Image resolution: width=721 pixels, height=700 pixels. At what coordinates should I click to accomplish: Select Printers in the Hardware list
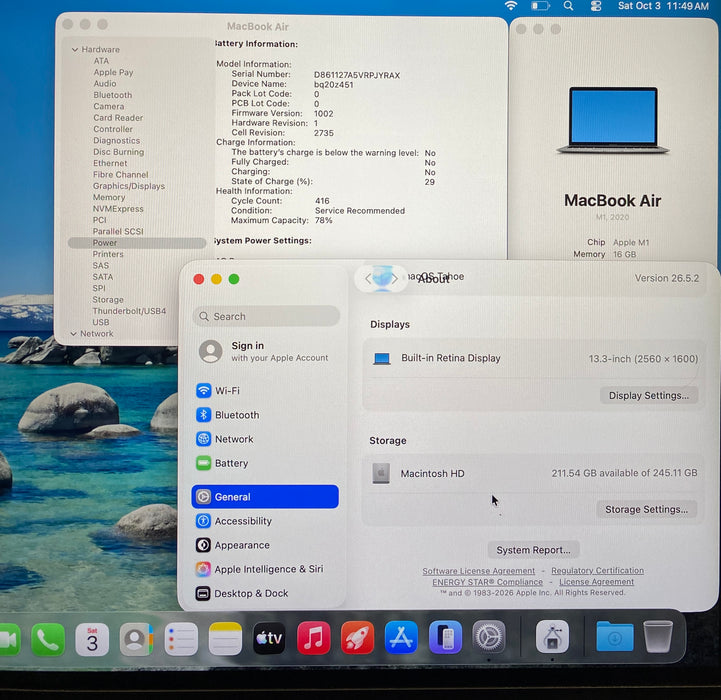pos(108,254)
